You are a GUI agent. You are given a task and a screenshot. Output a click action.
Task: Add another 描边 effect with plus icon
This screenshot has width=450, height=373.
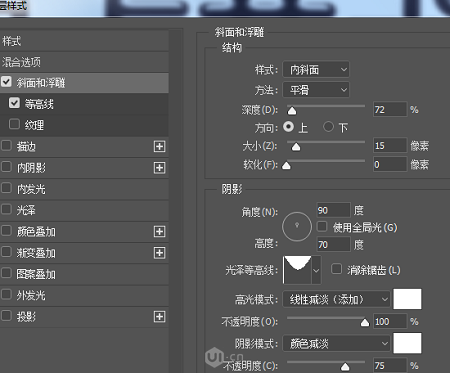coord(159,146)
